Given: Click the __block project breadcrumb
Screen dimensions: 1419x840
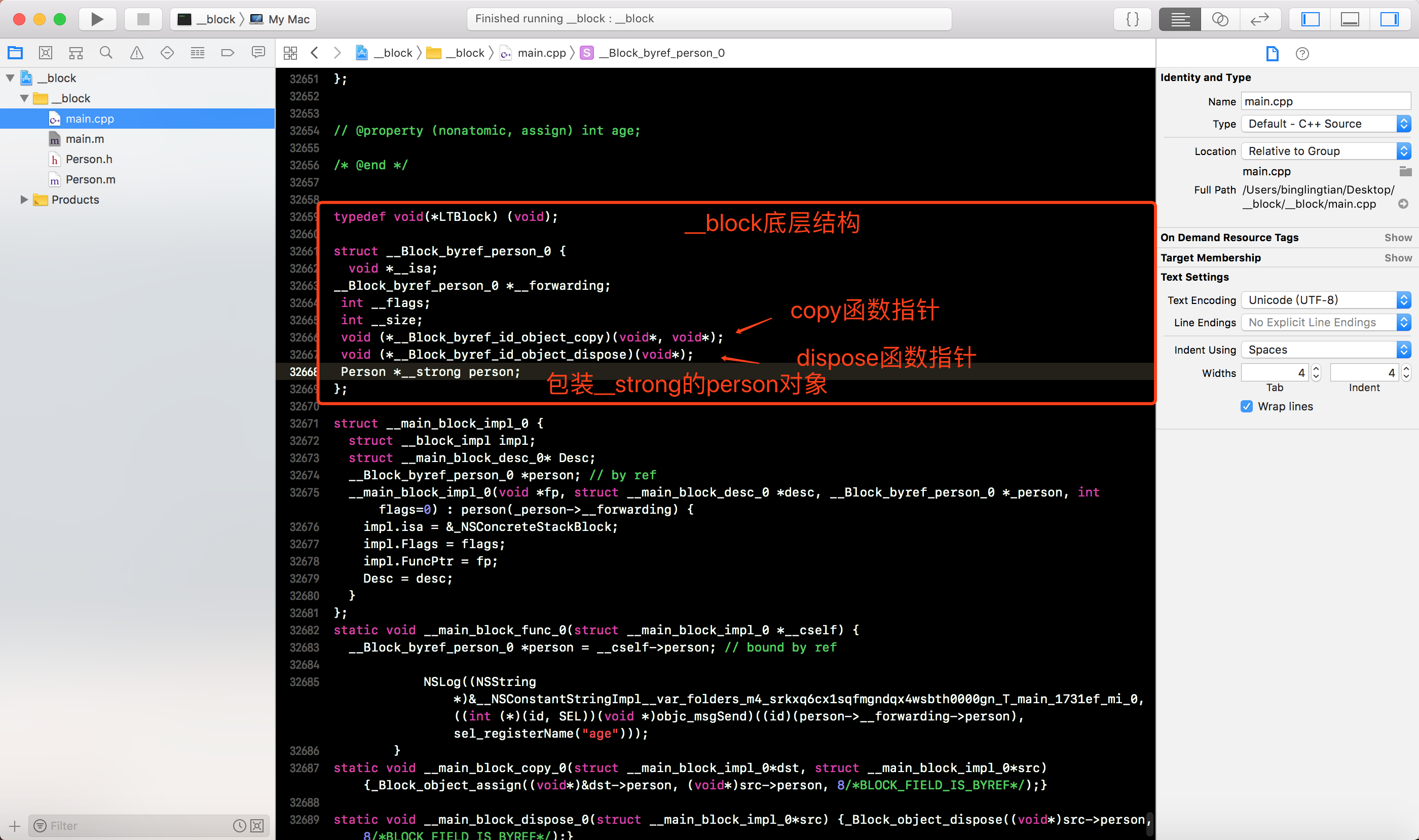Looking at the screenshot, I should [385, 53].
